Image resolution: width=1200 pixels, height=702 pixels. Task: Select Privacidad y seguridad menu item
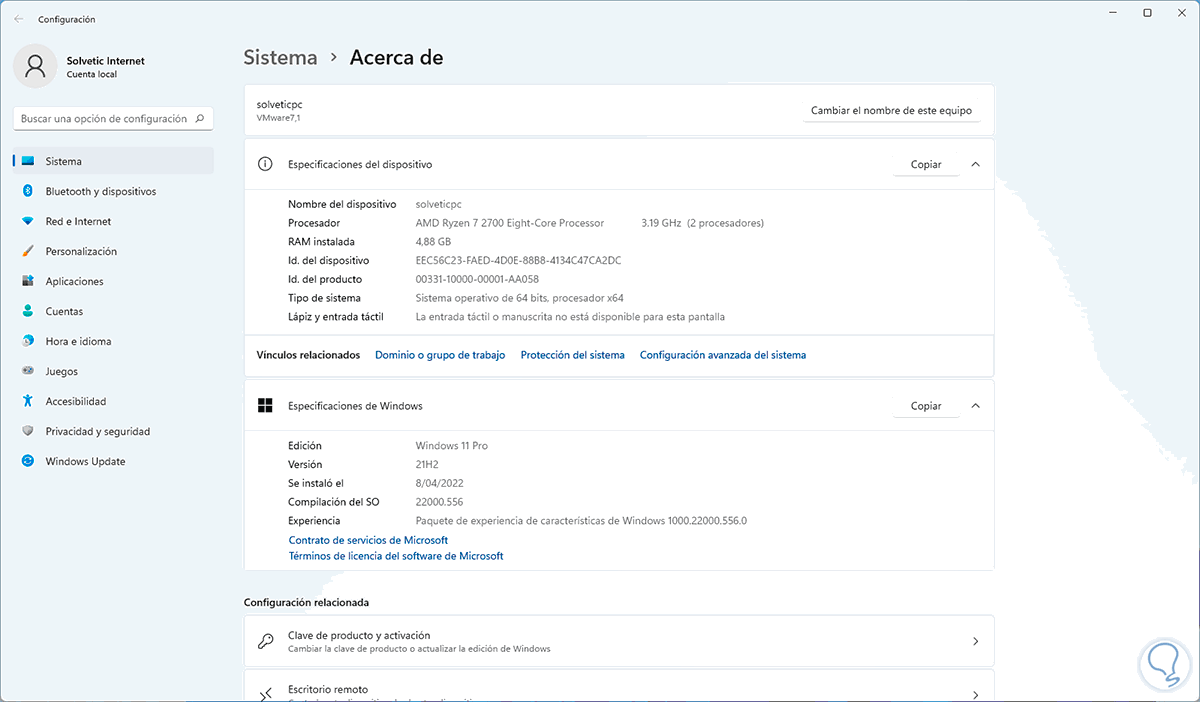click(x=97, y=431)
